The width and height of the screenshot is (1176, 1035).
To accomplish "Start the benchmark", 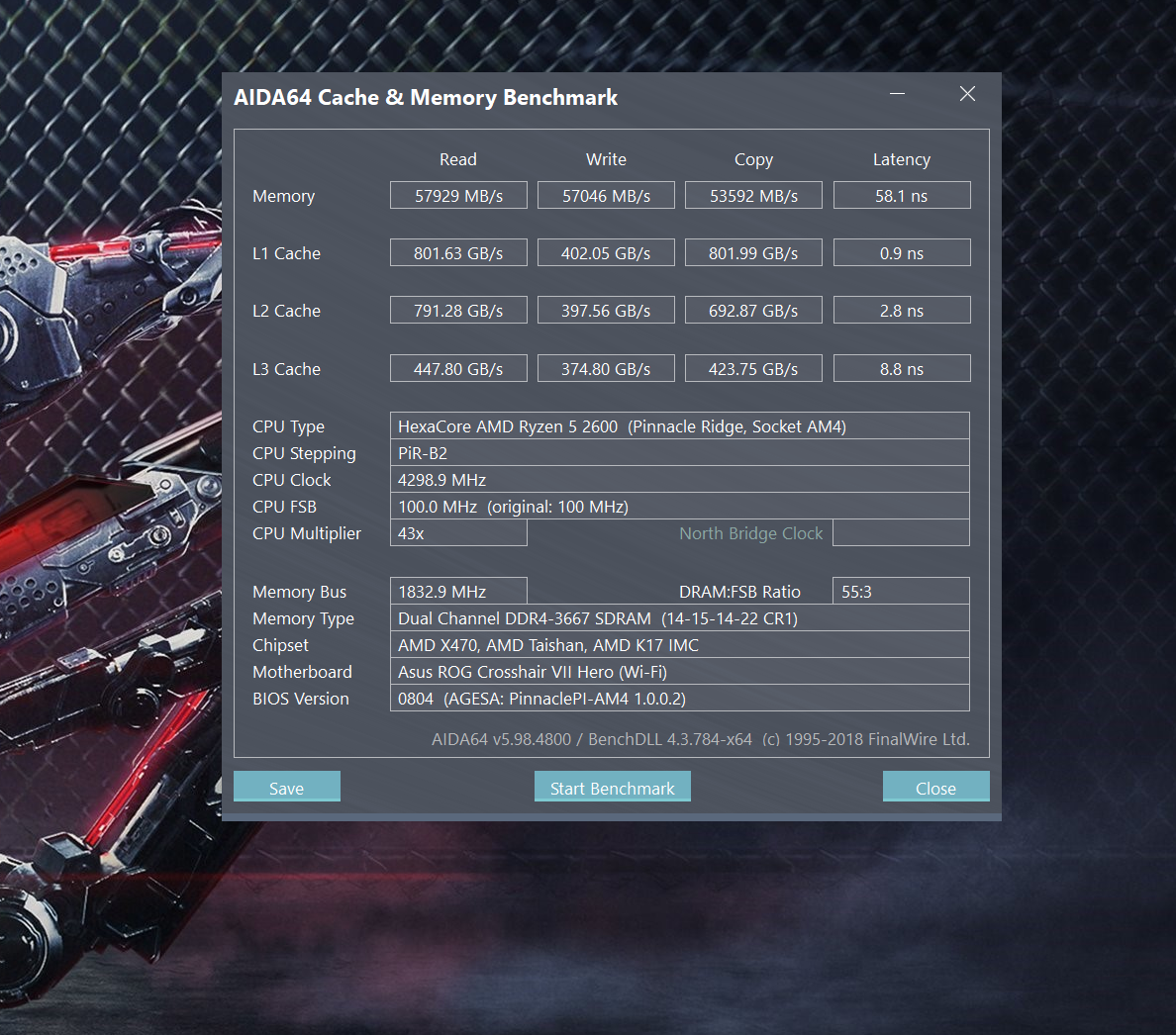I will [612, 787].
